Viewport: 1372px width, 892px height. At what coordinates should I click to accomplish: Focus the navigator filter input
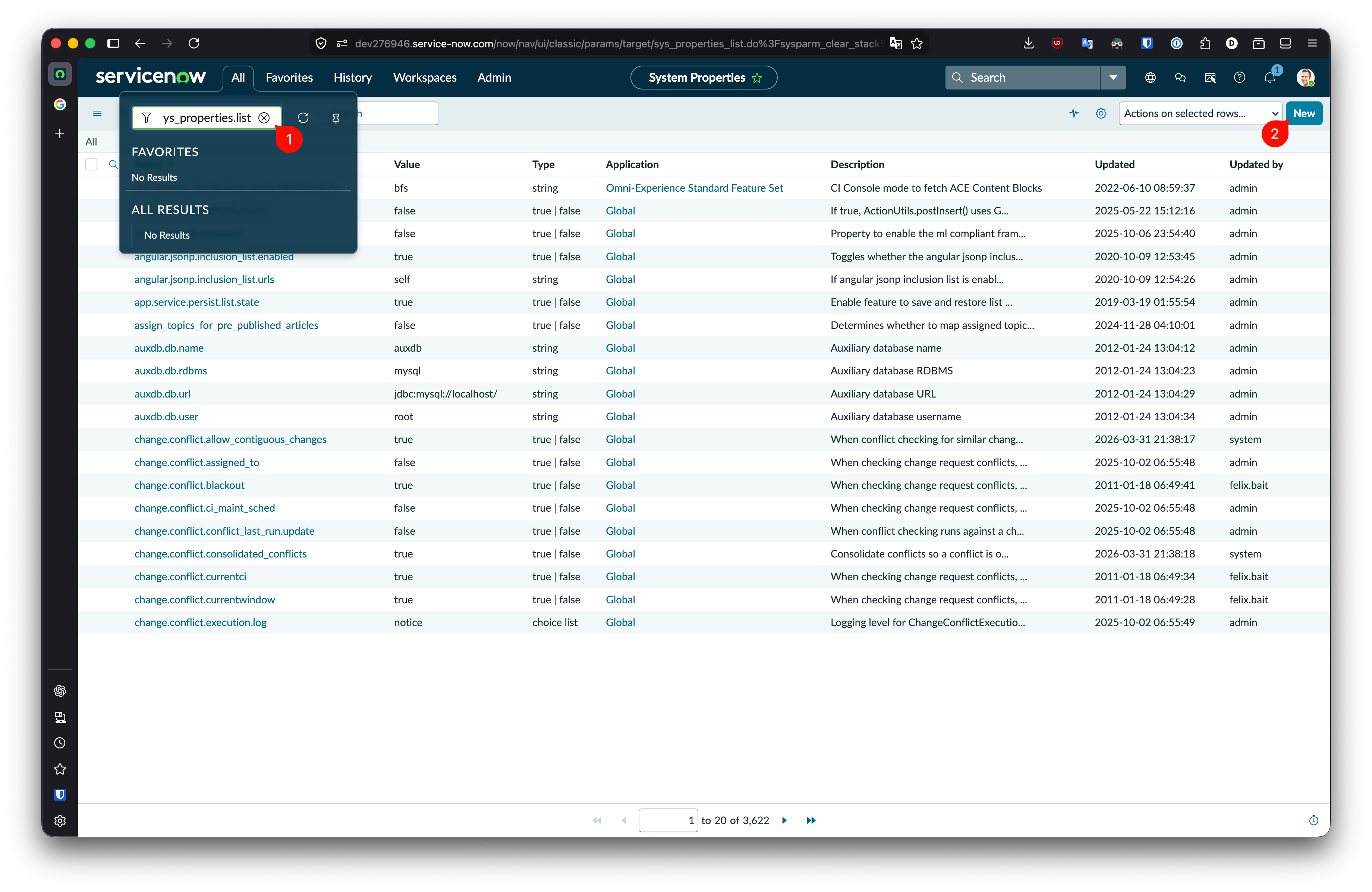(x=207, y=117)
